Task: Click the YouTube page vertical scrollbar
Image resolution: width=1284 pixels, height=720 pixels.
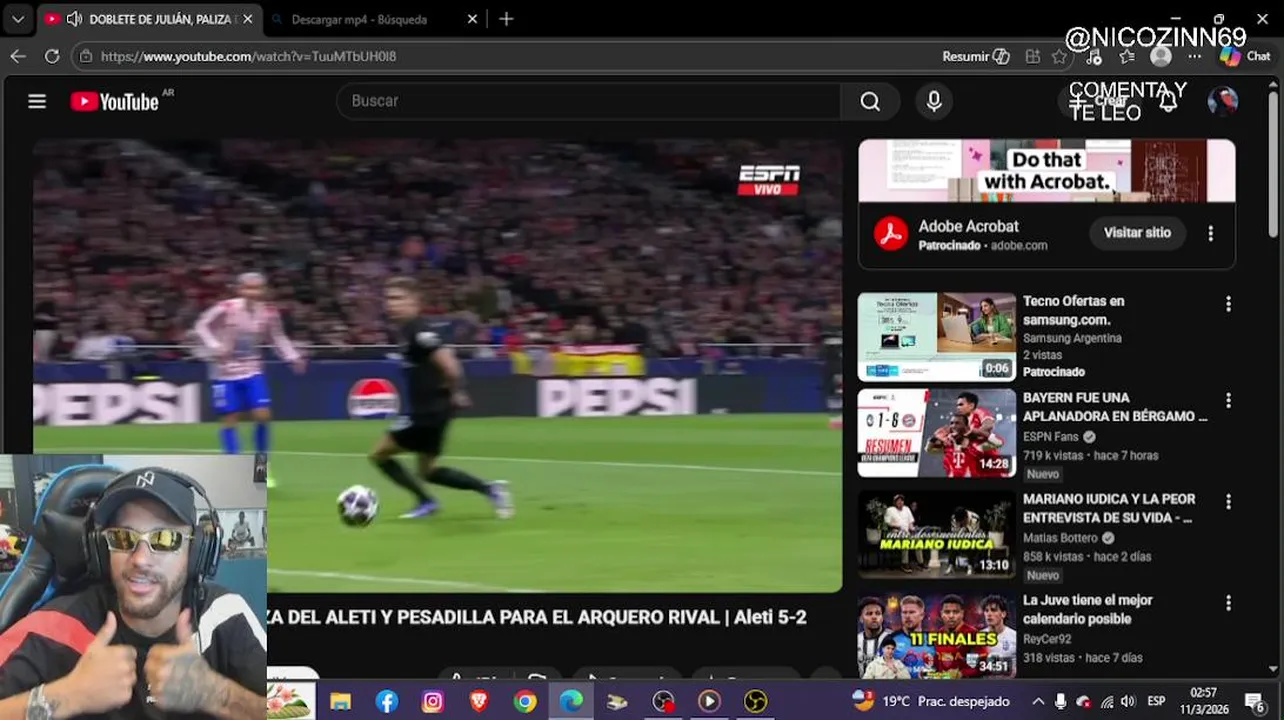Action: click(x=1273, y=165)
